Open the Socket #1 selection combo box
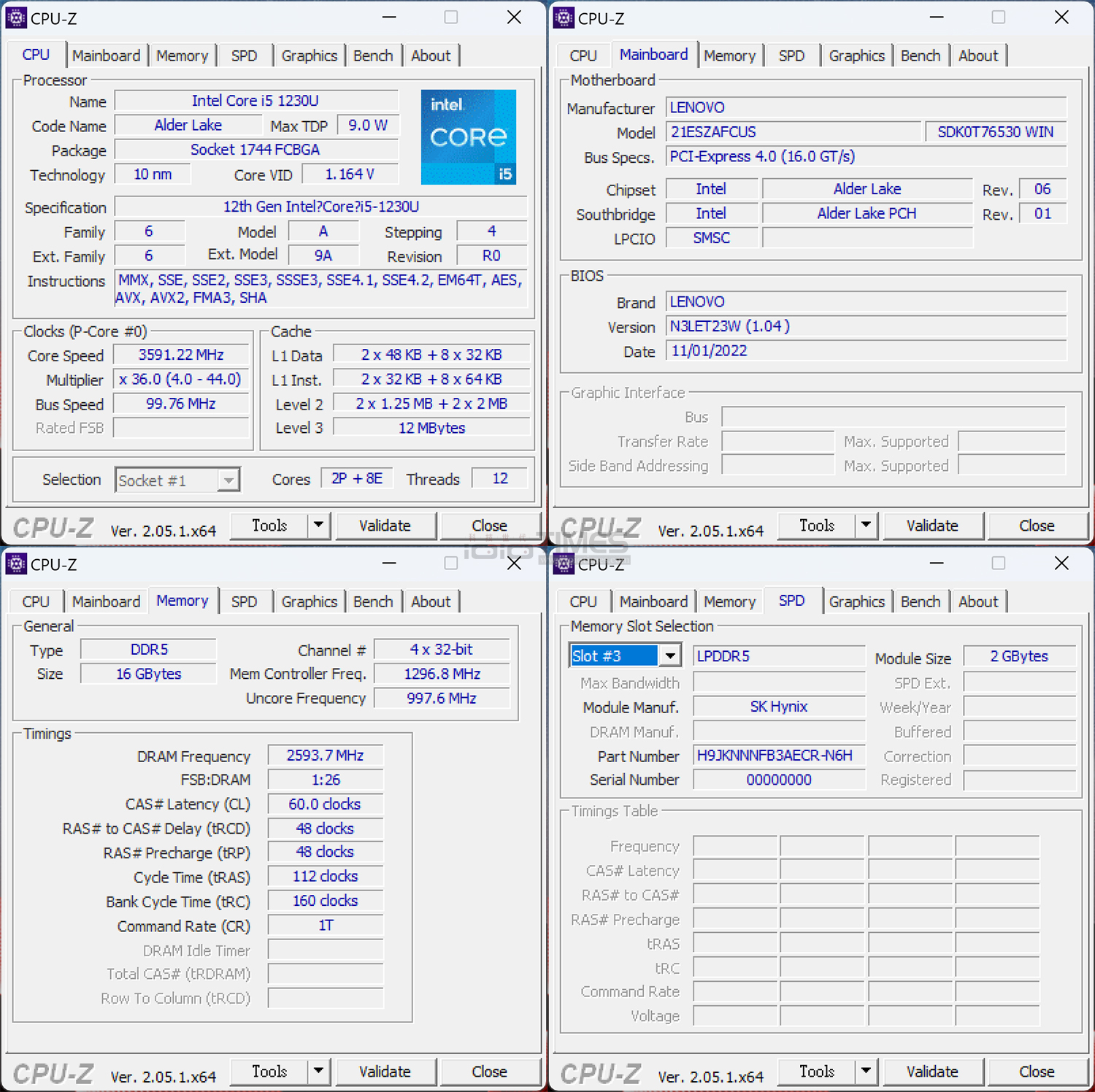This screenshot has height=1092, width=1095. tap(177, 480)
